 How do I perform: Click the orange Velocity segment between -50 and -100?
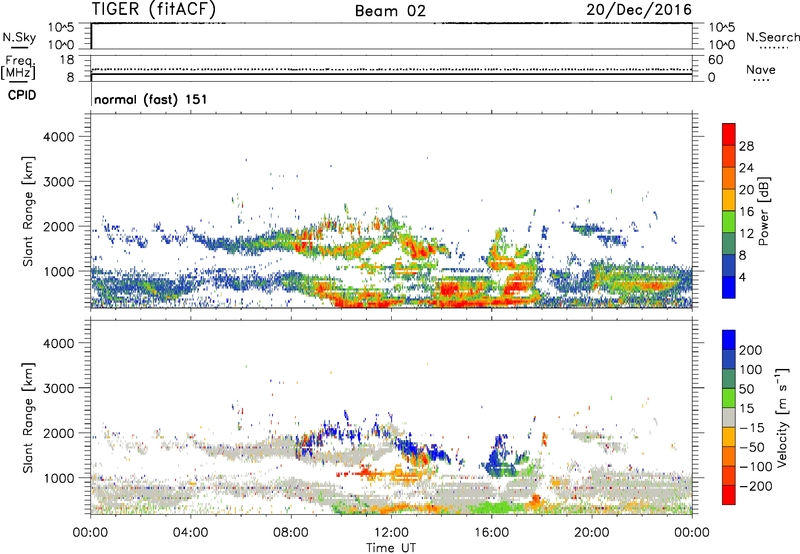tap(729, 457)
